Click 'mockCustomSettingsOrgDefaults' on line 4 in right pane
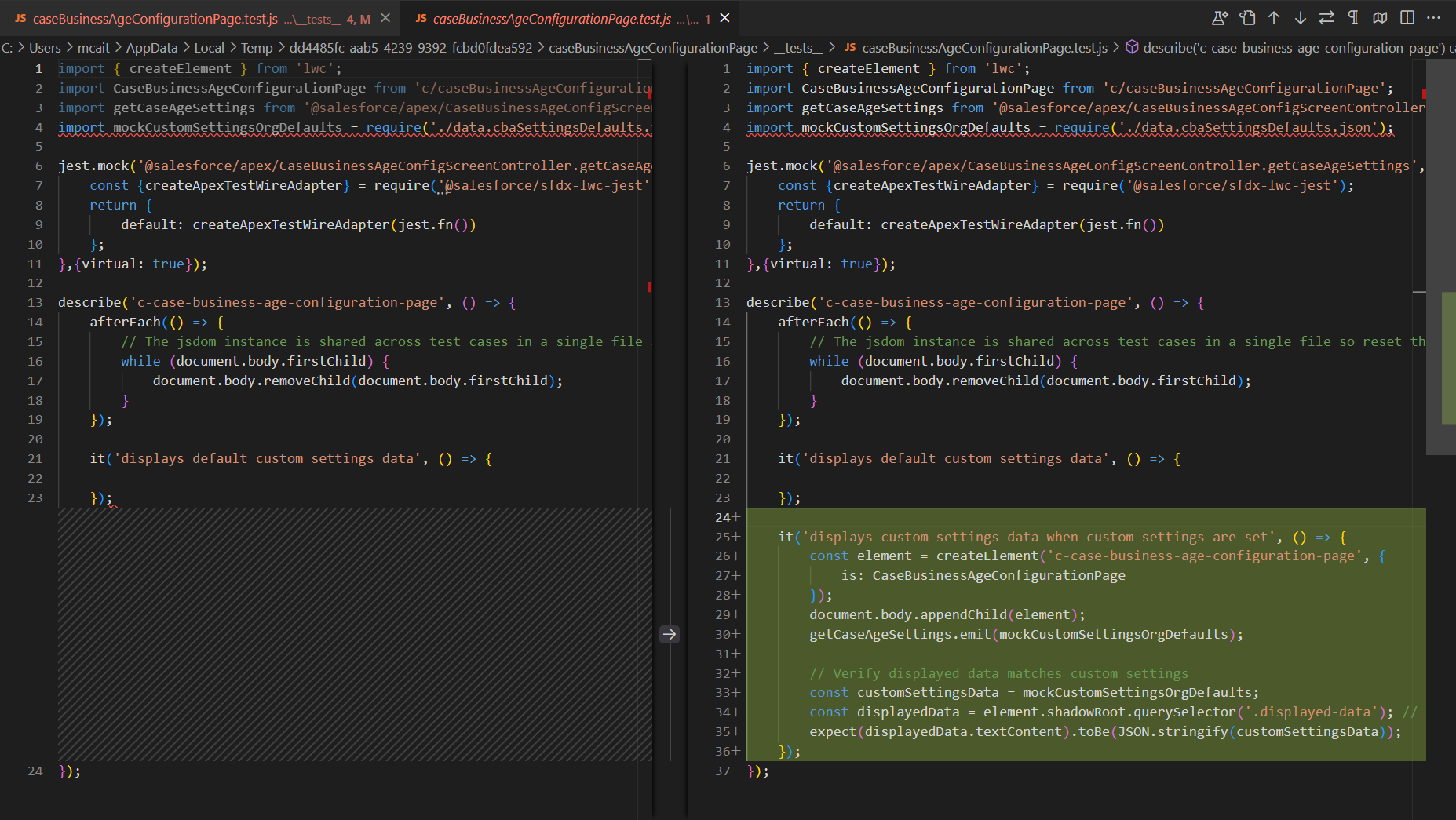The width and height of the screenshot is (1456, 820). [915, 127]
